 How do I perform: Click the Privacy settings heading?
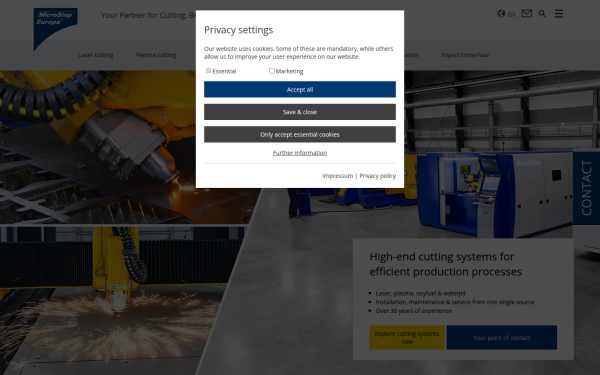coord(238,30)
